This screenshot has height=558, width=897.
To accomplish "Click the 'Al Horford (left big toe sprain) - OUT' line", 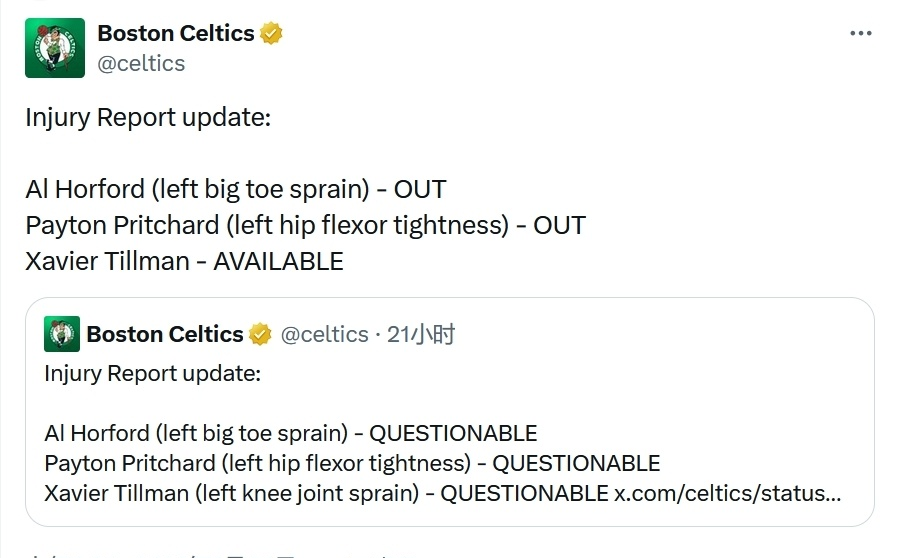I will [x=236, y=189].
